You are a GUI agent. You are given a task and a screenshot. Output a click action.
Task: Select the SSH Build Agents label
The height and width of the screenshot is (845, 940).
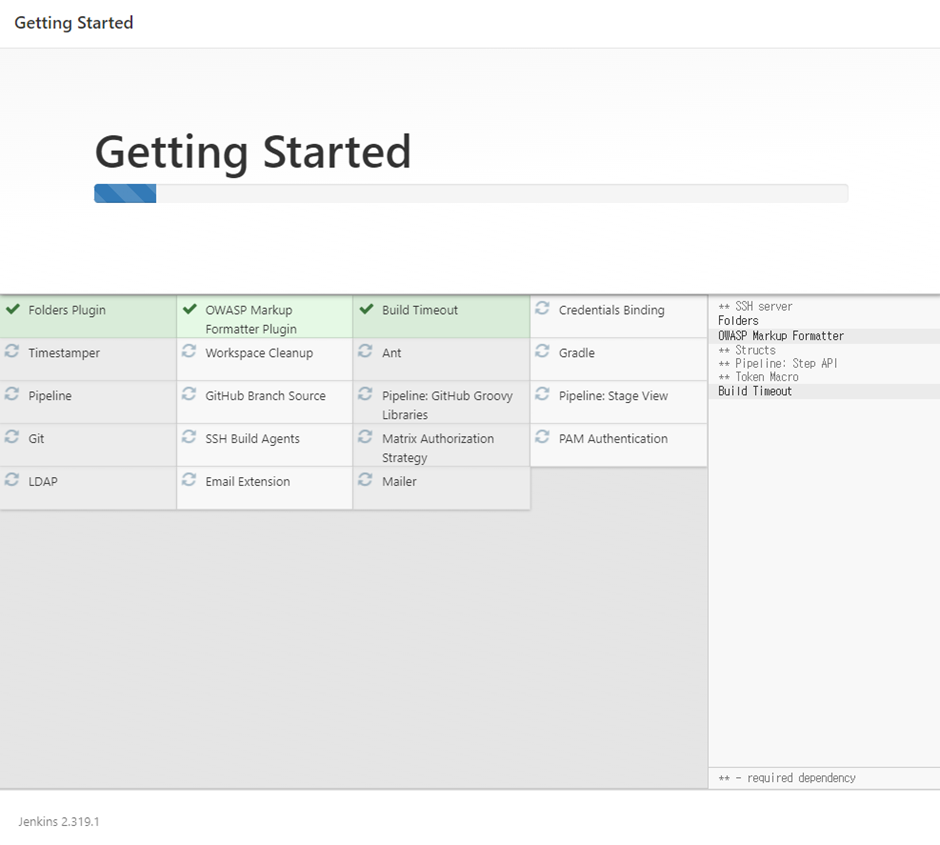coord(252,439)
